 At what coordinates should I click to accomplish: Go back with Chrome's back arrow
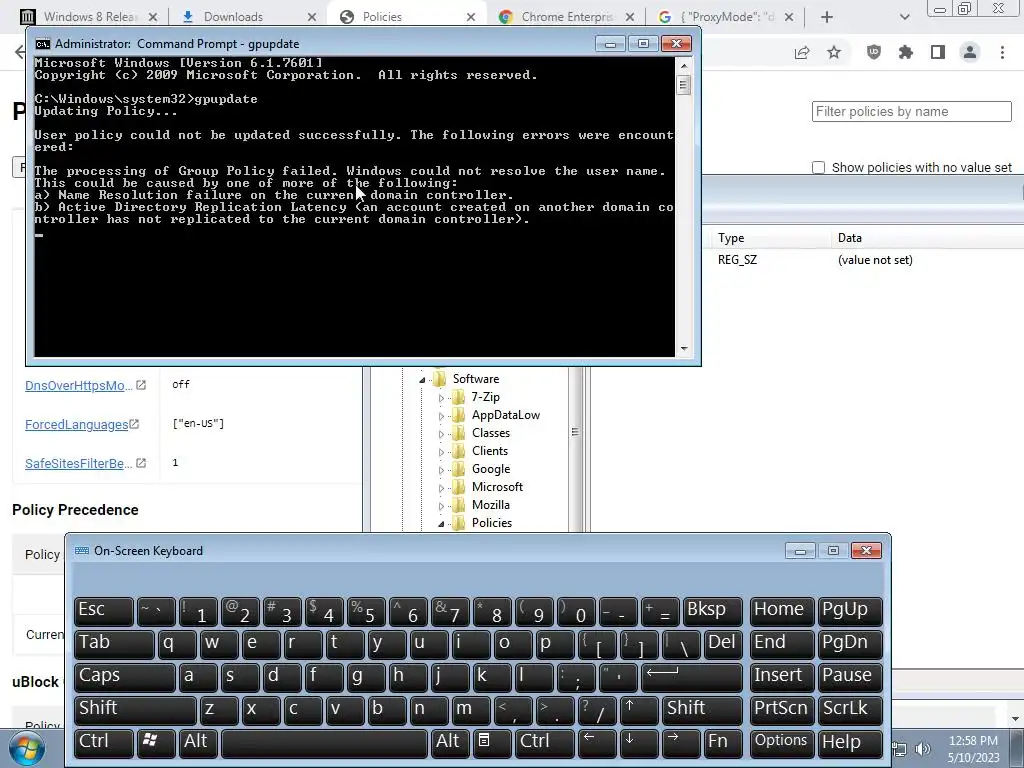(20, 52)
